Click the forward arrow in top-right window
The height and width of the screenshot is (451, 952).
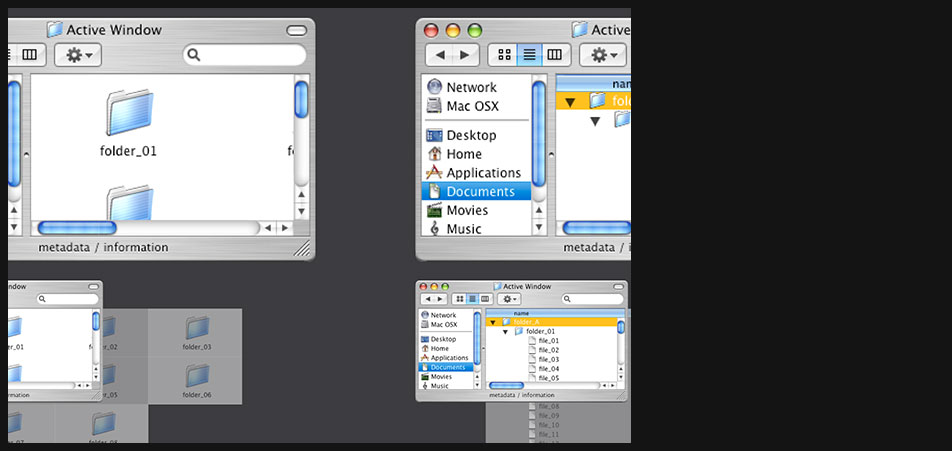(x=465, y=55)
